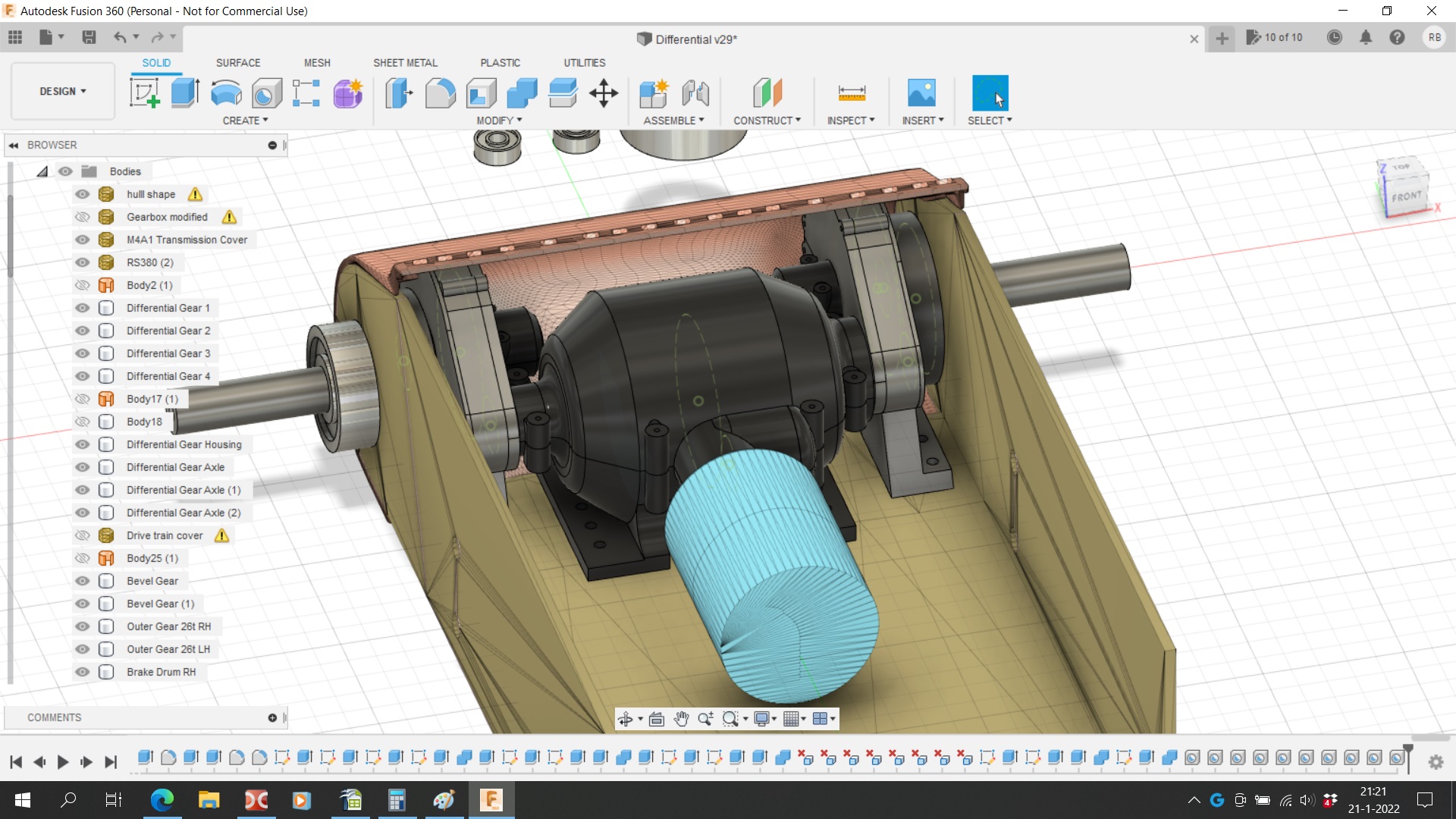This screenshot has width=1456, height=819.
Task: Click the Combine bodies icon
Action: click(522, 93)
